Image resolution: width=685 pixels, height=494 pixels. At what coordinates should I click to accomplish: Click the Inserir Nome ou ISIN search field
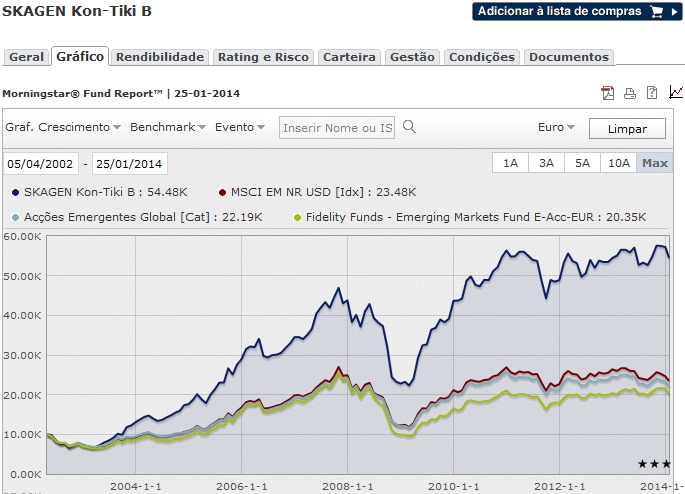point(337,128)
